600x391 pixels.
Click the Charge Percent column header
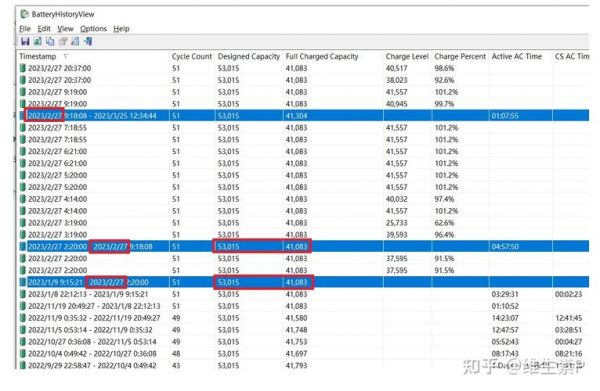460,56
